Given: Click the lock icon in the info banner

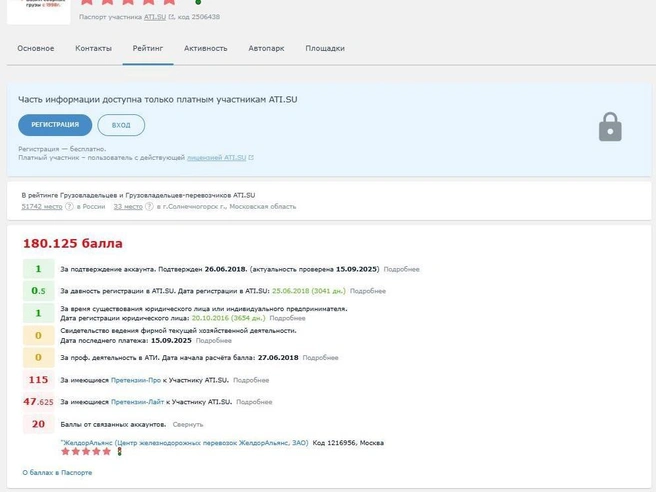Looking at the screenshot, I should click(x=610, y=127).
